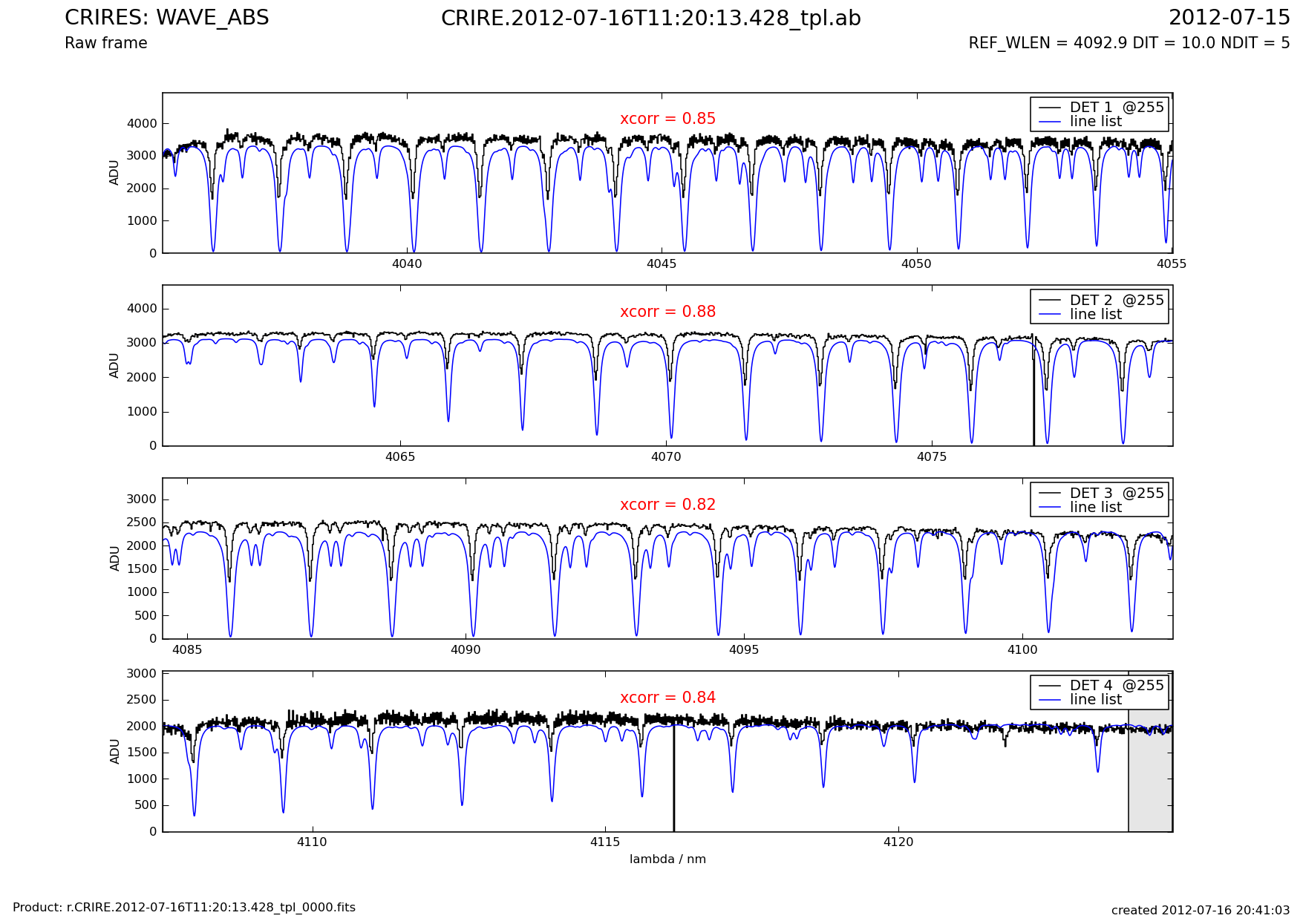Click the lambda / nm axis label
This screenshot has width=1303, height=924.
point(667,859)
